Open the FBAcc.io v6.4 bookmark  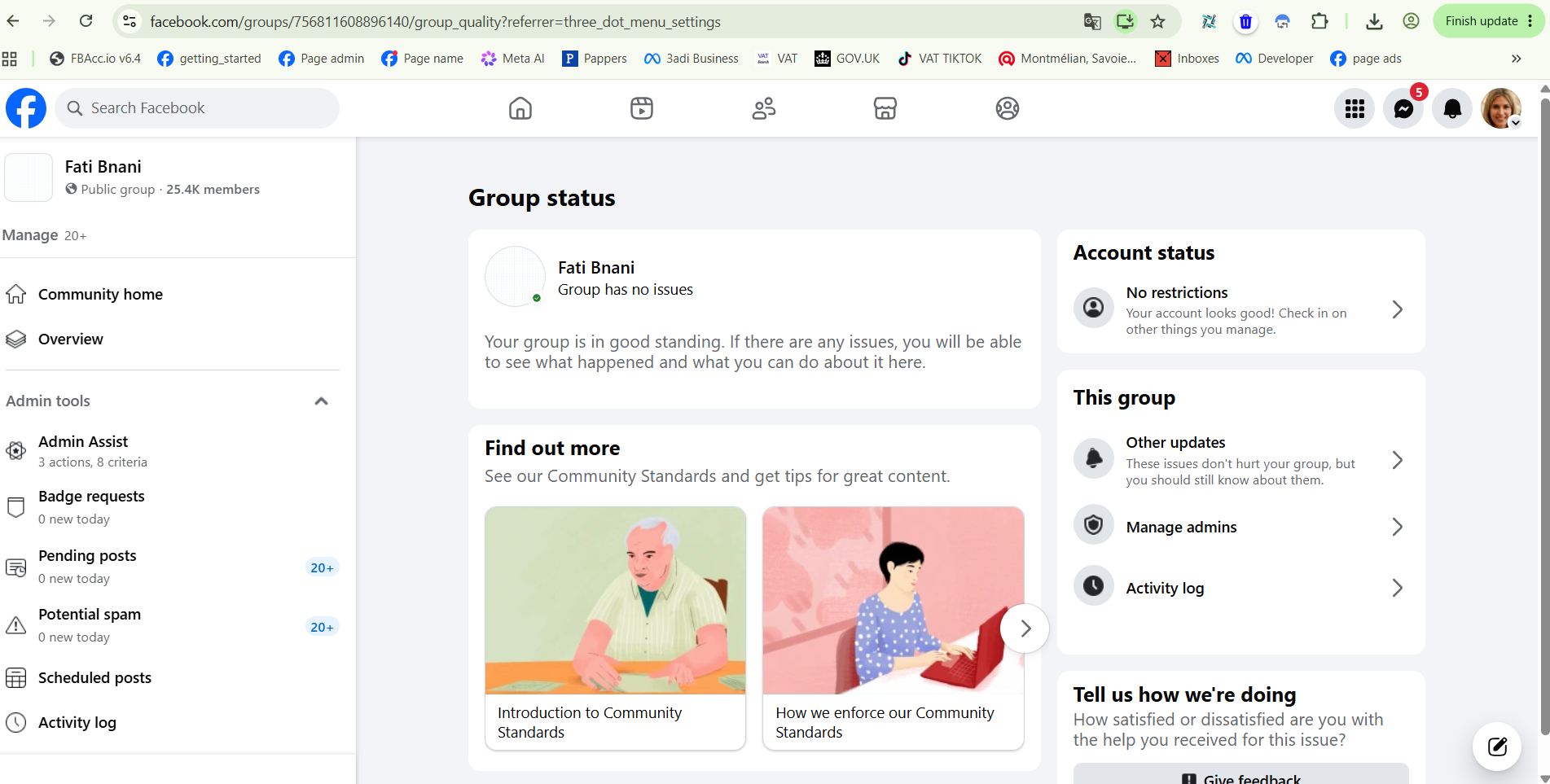coord(94,59)
